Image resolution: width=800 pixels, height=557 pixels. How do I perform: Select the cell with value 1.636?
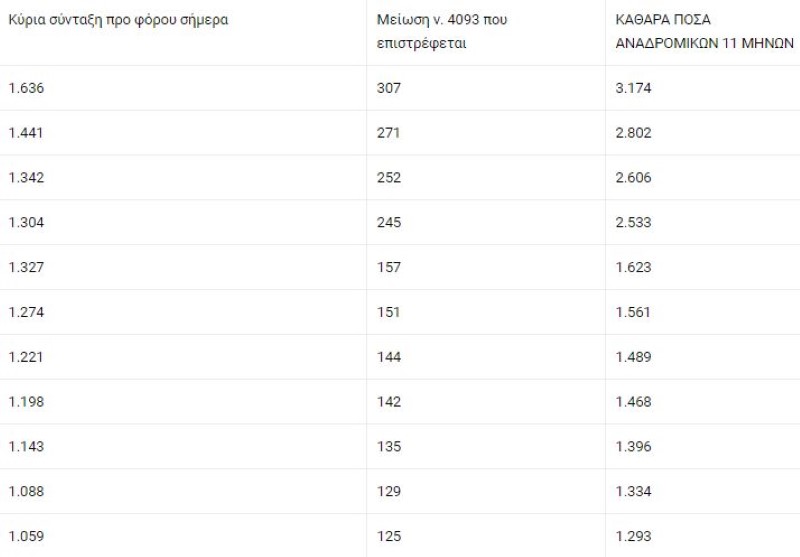(x=27, y=88)
